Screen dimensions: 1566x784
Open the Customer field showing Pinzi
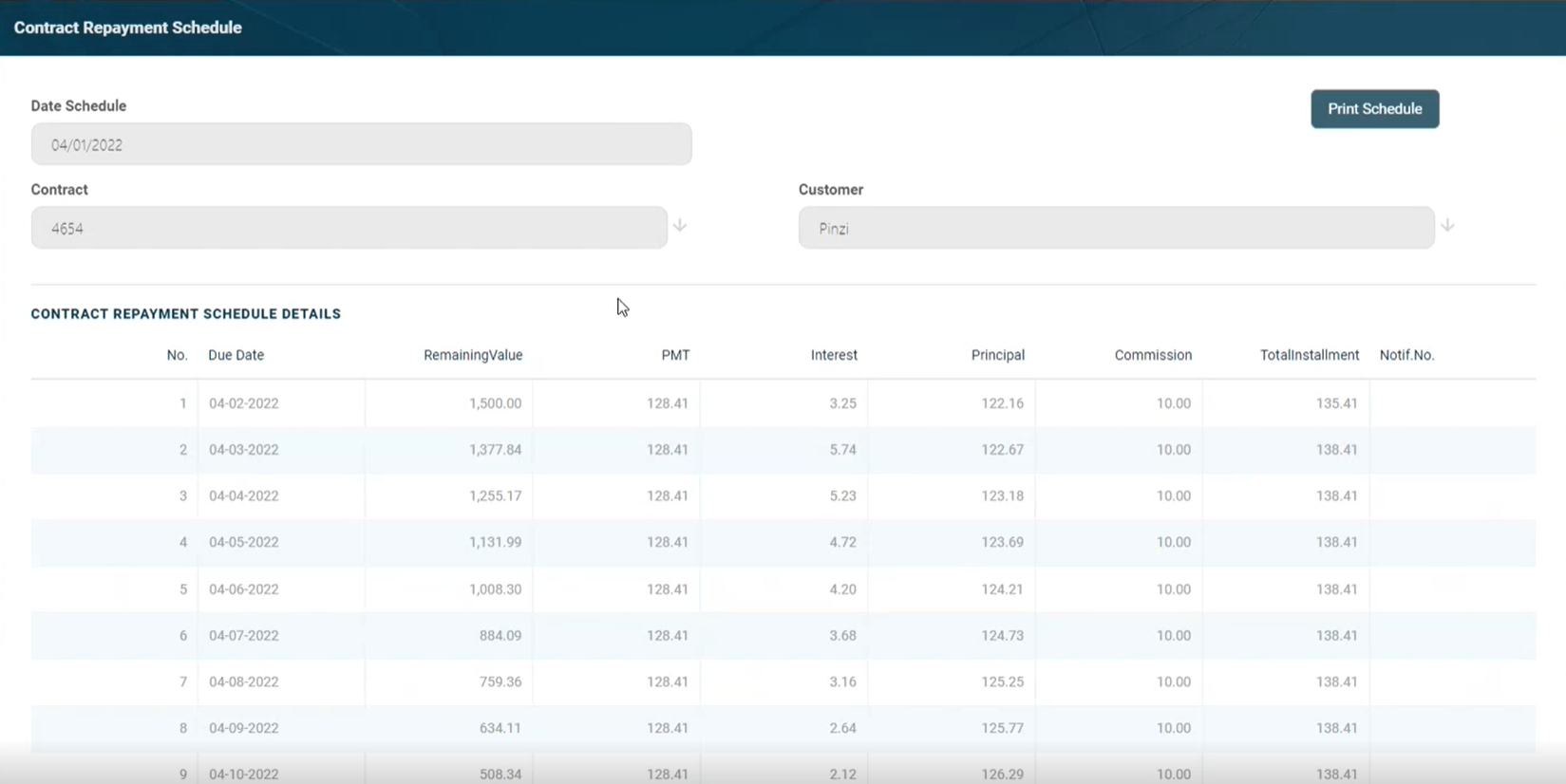pyautogui.click(x=1116, y=229)
